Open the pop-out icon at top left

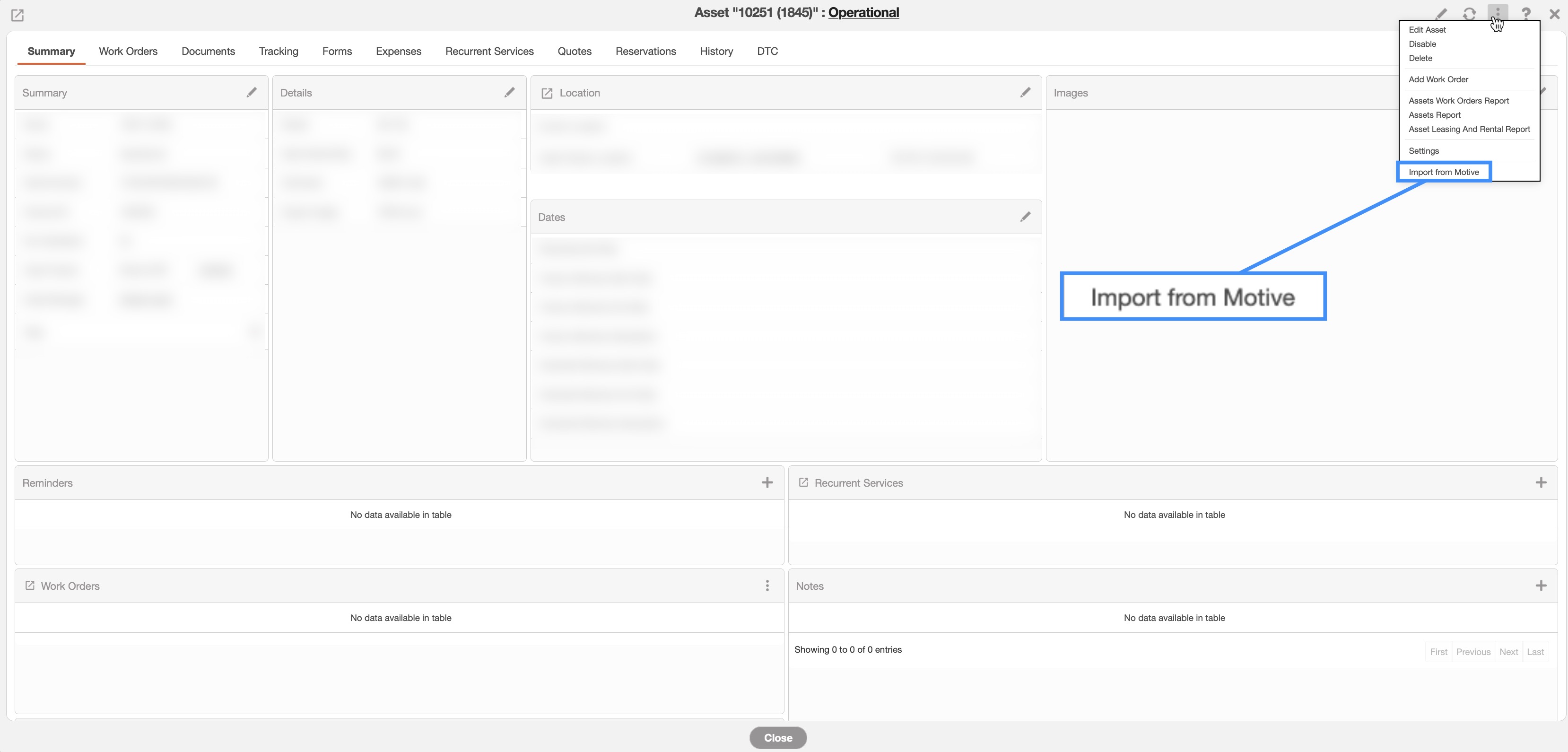point(17,15)
